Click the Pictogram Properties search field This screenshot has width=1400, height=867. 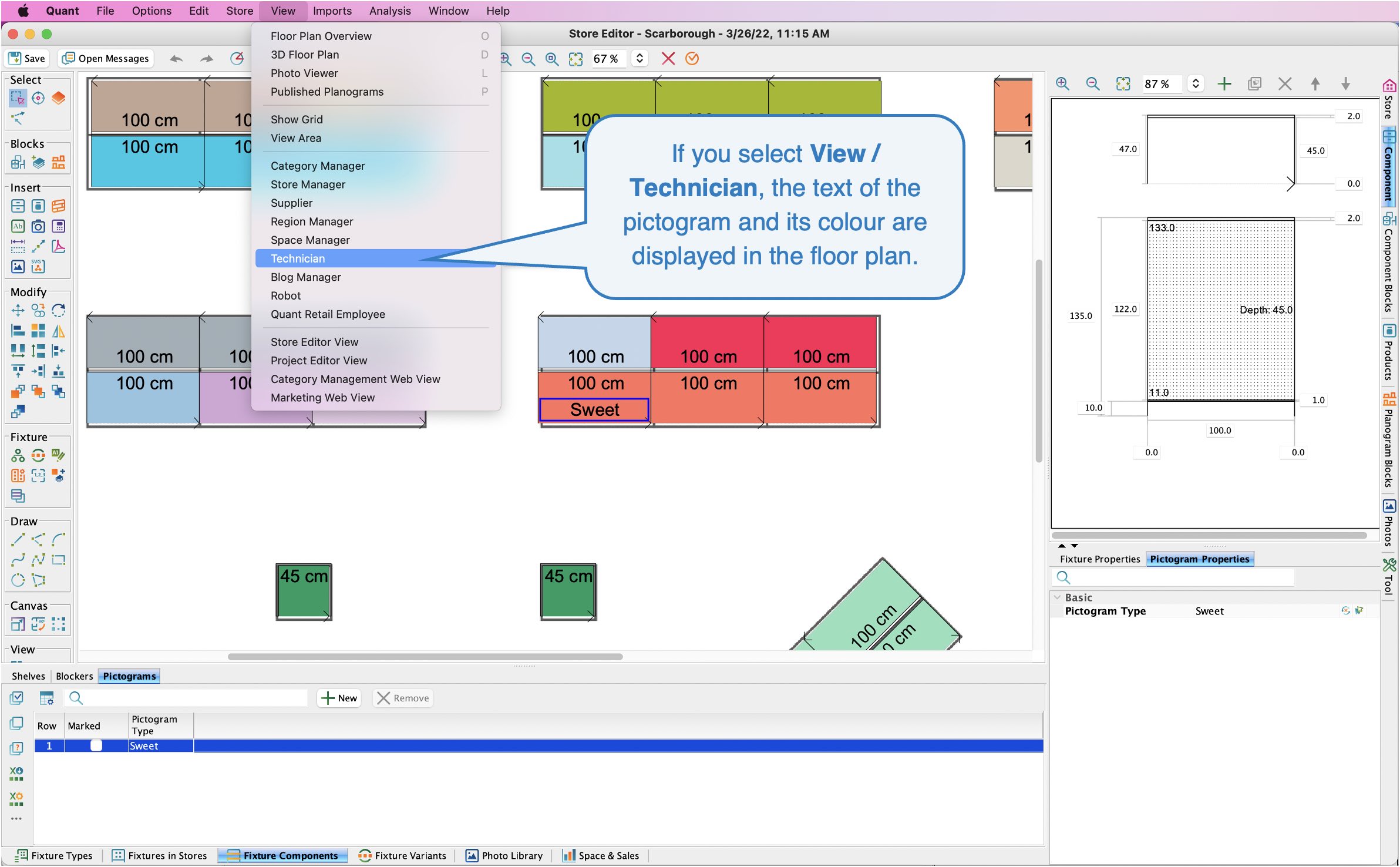[x=1173, y=577]
